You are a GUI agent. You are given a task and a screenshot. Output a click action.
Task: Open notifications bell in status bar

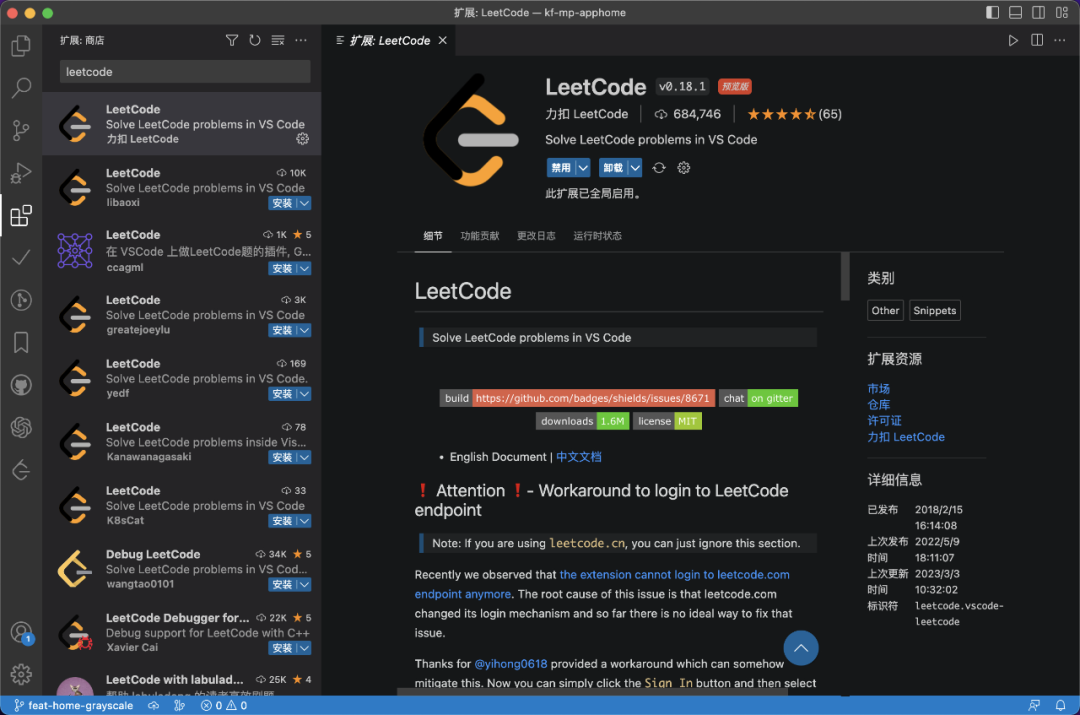pos(1060,705)
